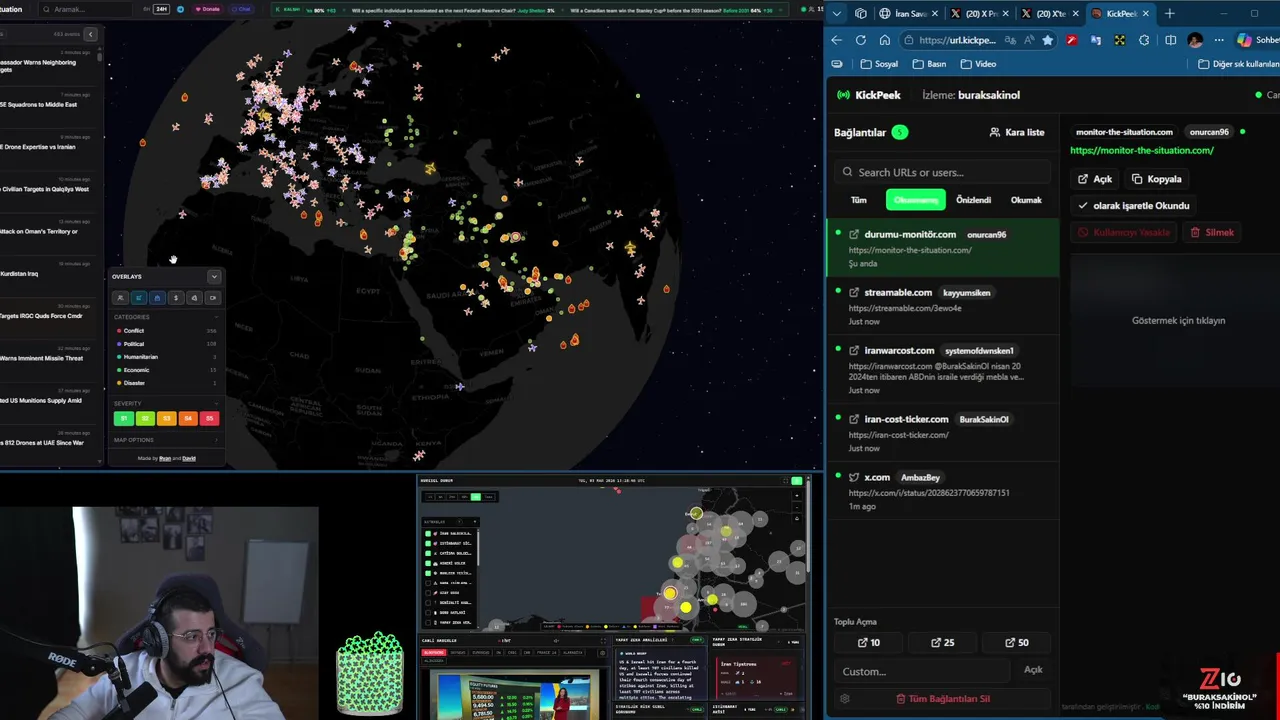
Task: Open streamable.com external link icon
Action: [854, 292]
